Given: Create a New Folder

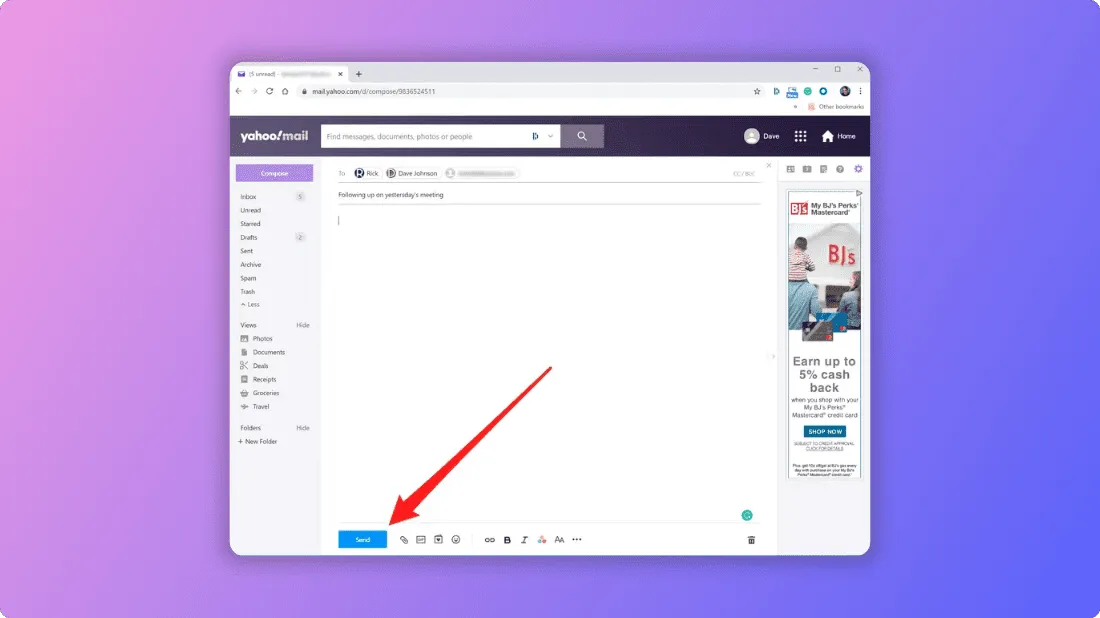Looking at the screenshot, I should point(257,441).
